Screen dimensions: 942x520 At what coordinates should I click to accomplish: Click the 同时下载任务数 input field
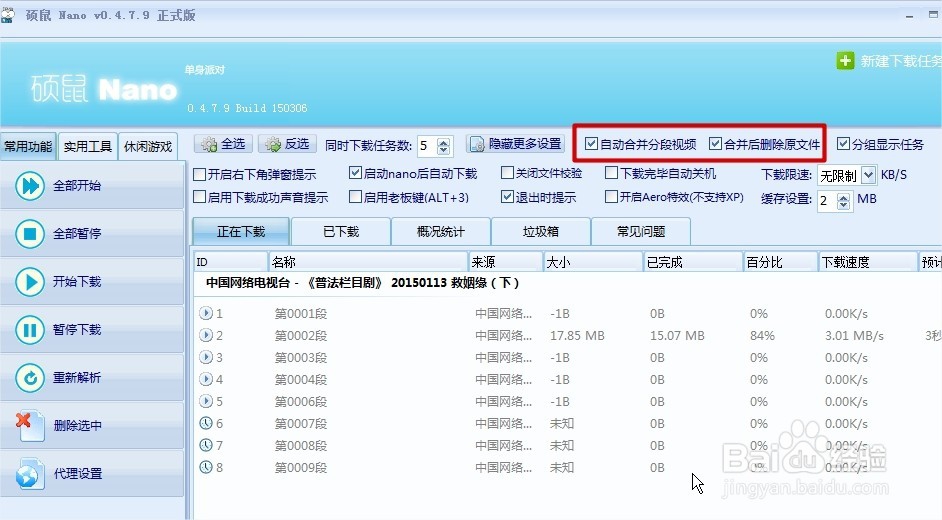427,146
